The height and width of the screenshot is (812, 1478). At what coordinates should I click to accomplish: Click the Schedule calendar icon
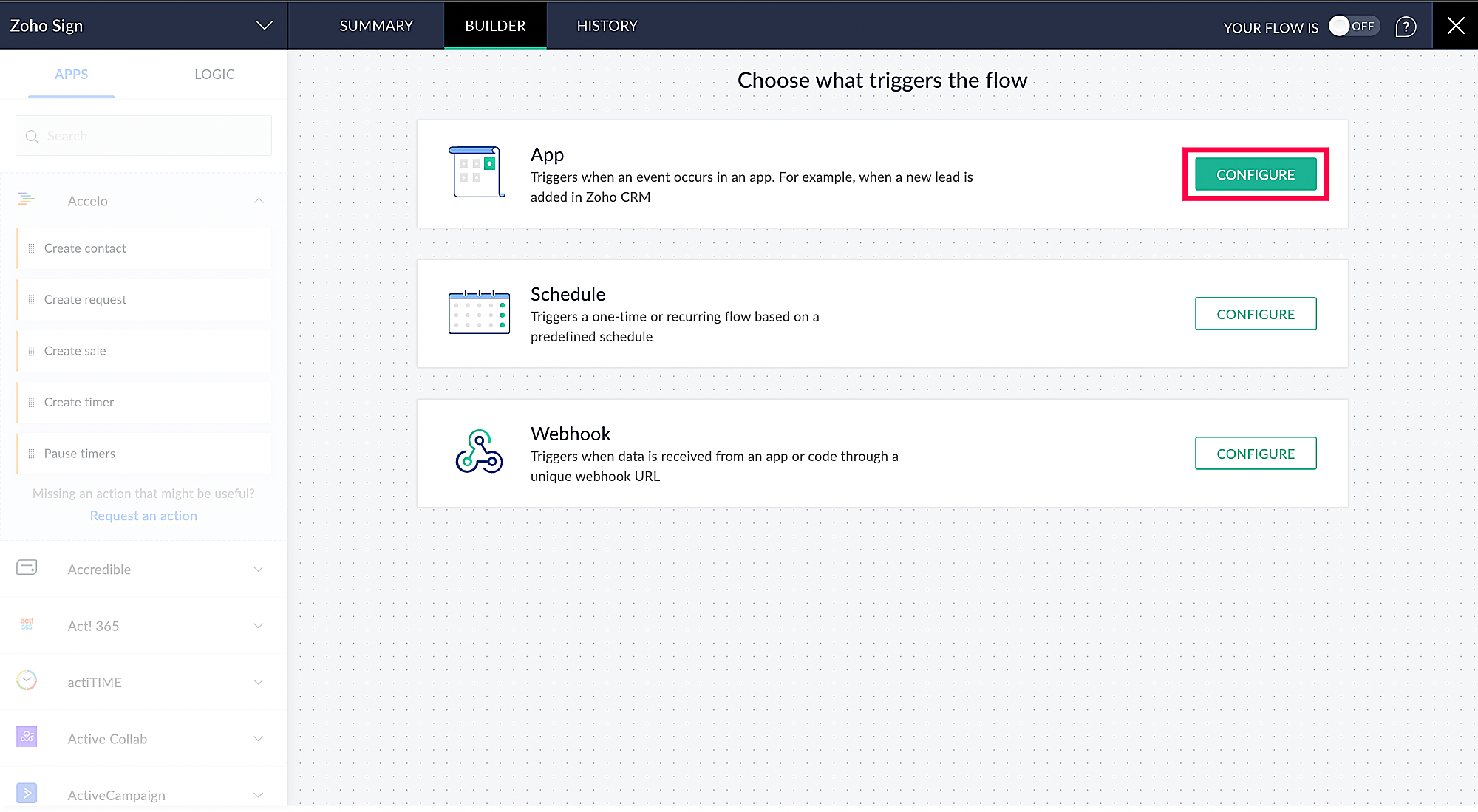pyautogui.click(x=479, y=312)
